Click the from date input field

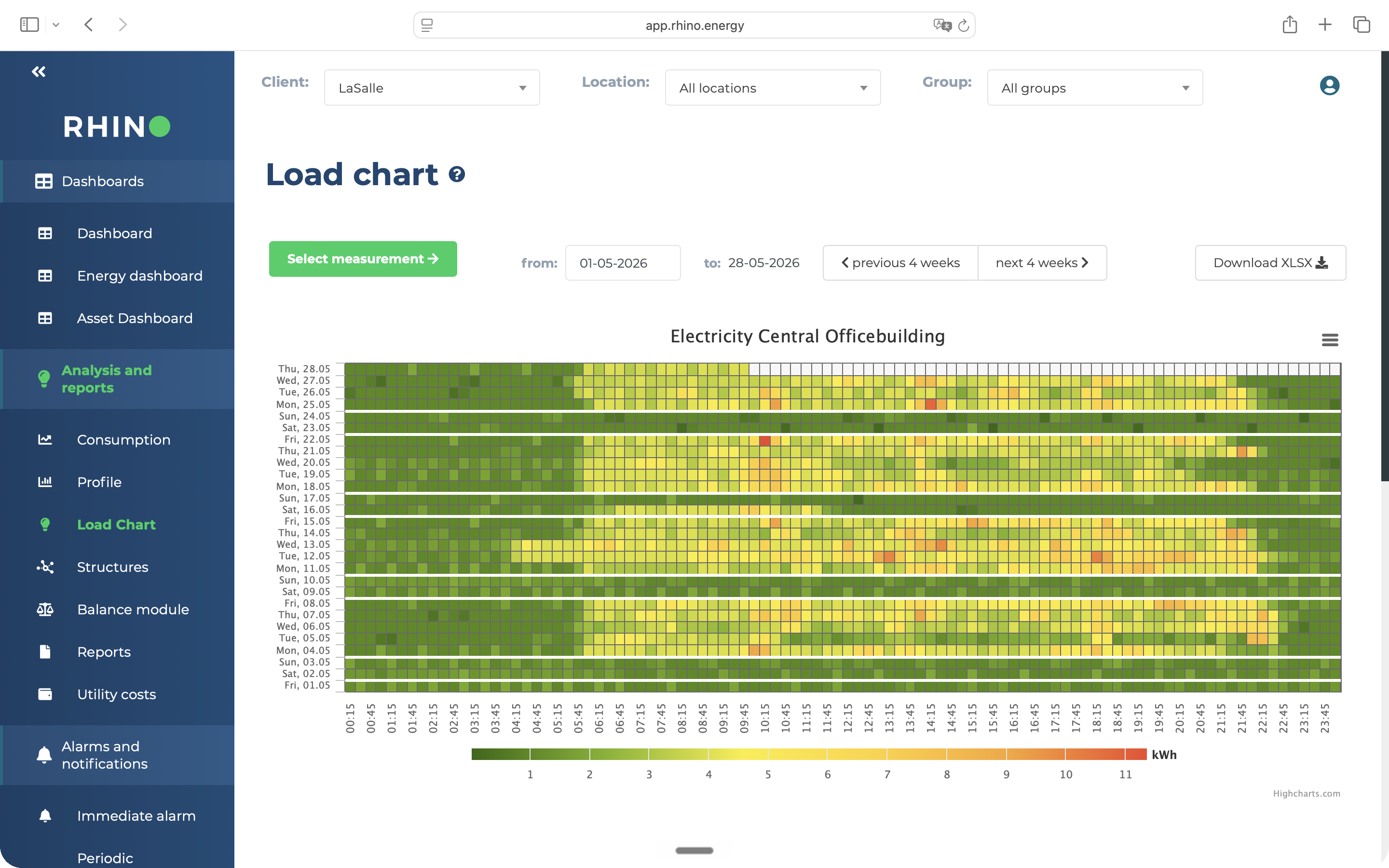tap(623, 263)
